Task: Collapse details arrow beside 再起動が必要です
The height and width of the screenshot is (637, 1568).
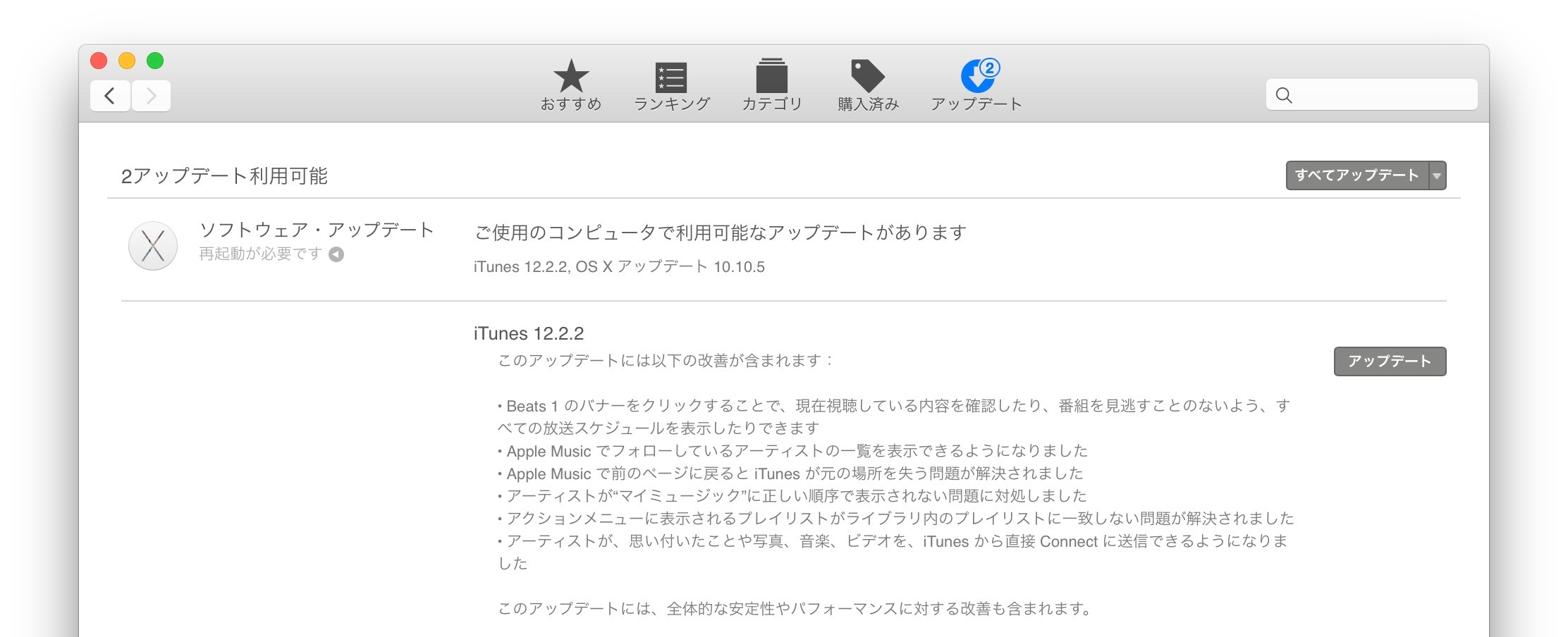Action: tap(337, 254)
